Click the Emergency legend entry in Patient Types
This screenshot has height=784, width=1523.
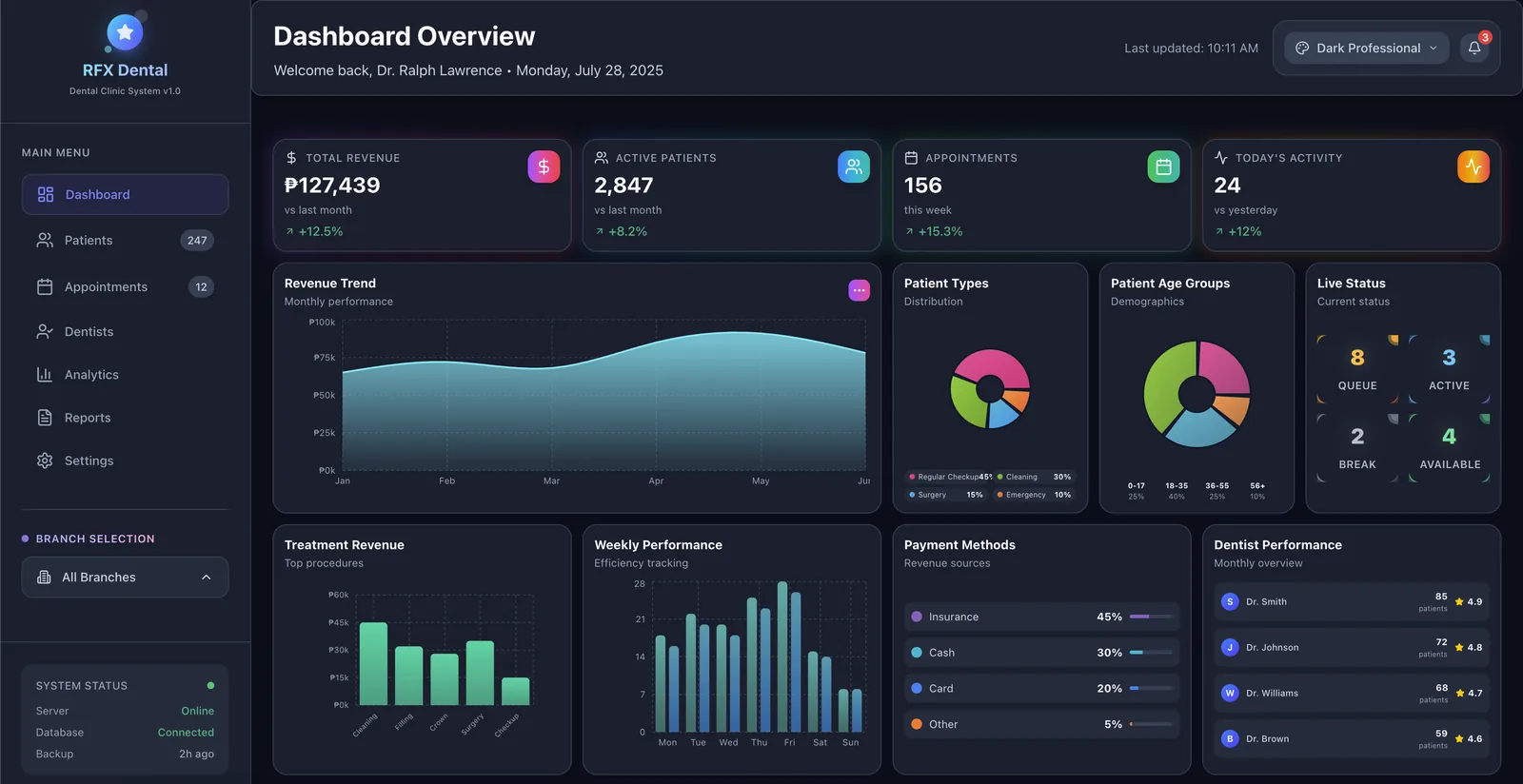[1034, 496]
